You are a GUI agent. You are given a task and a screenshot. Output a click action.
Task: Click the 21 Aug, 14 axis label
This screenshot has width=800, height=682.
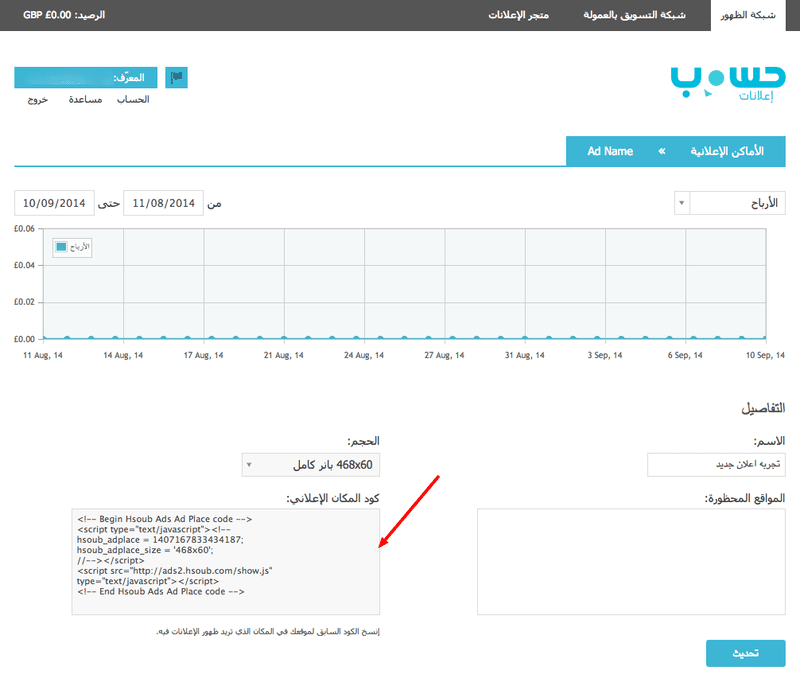[x=284, y=355]
